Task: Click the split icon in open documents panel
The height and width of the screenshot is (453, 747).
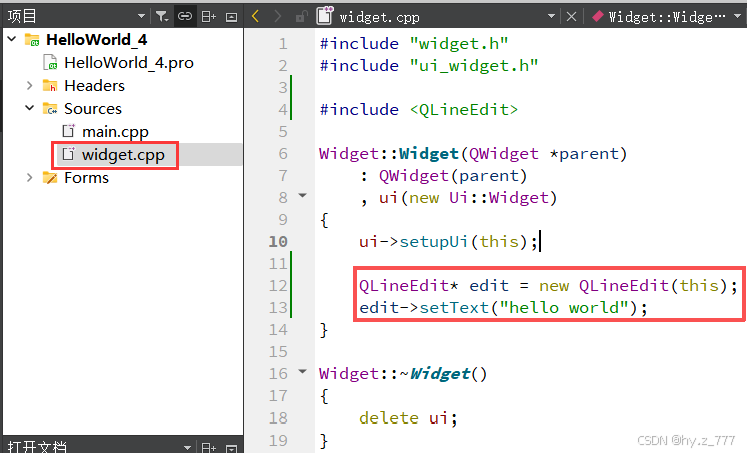Action: 209,447
